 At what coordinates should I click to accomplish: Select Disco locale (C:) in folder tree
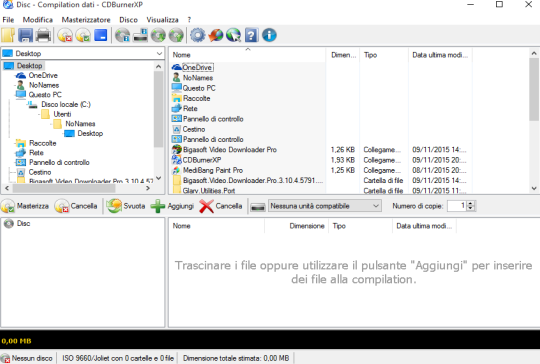click(x=66, y=104)
